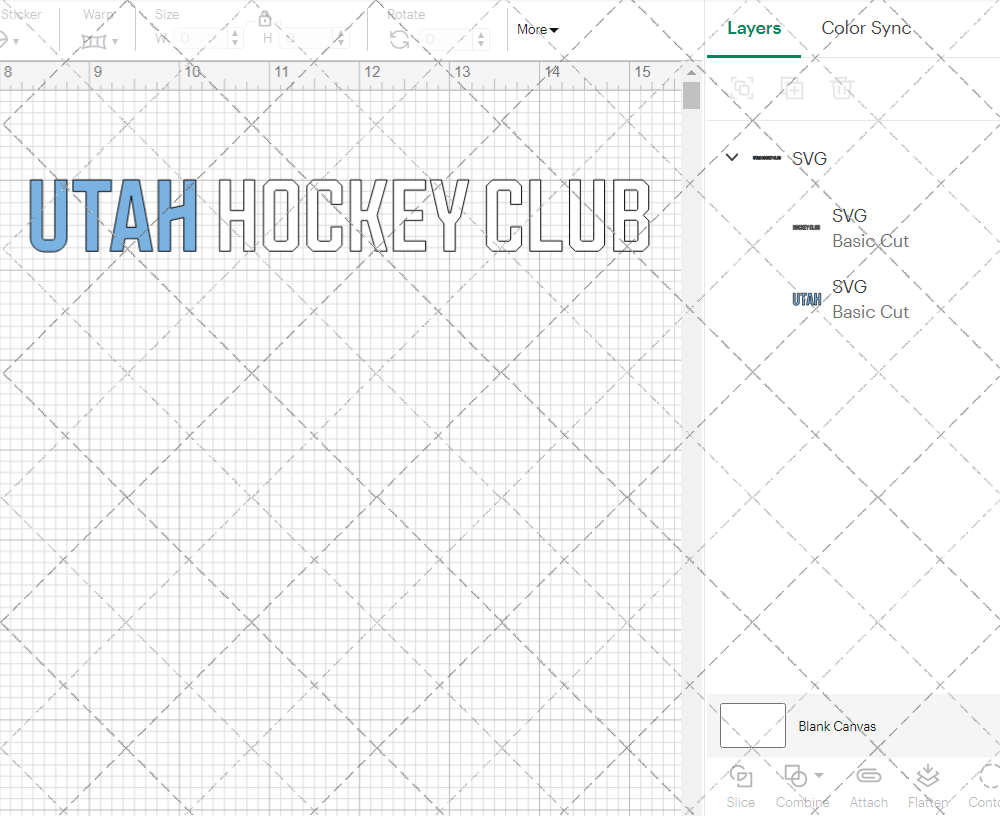1000x816 pixels.
Task: Open the Combine dropdown arrow
Action: click(x=819, y=776)
